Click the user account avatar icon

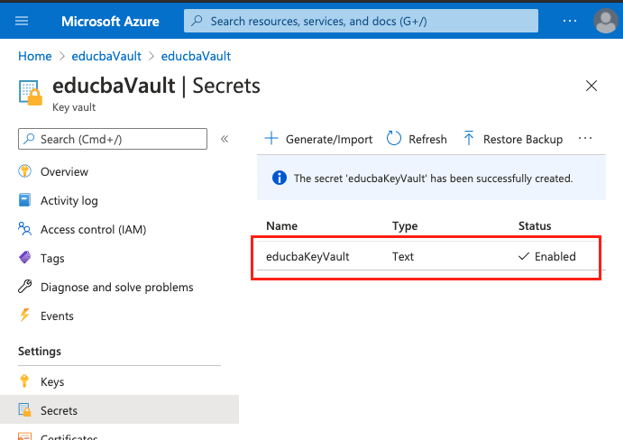point(605,21)
